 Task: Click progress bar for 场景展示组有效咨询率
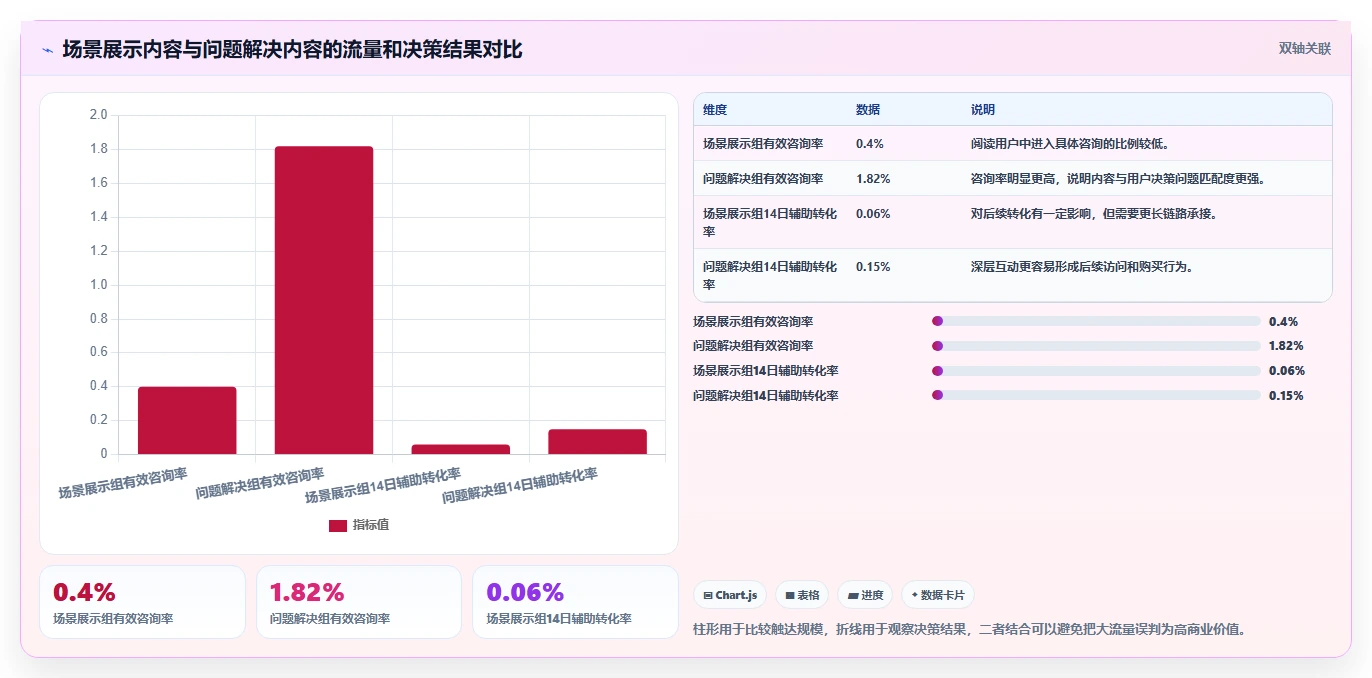(x=1096, y=321)
